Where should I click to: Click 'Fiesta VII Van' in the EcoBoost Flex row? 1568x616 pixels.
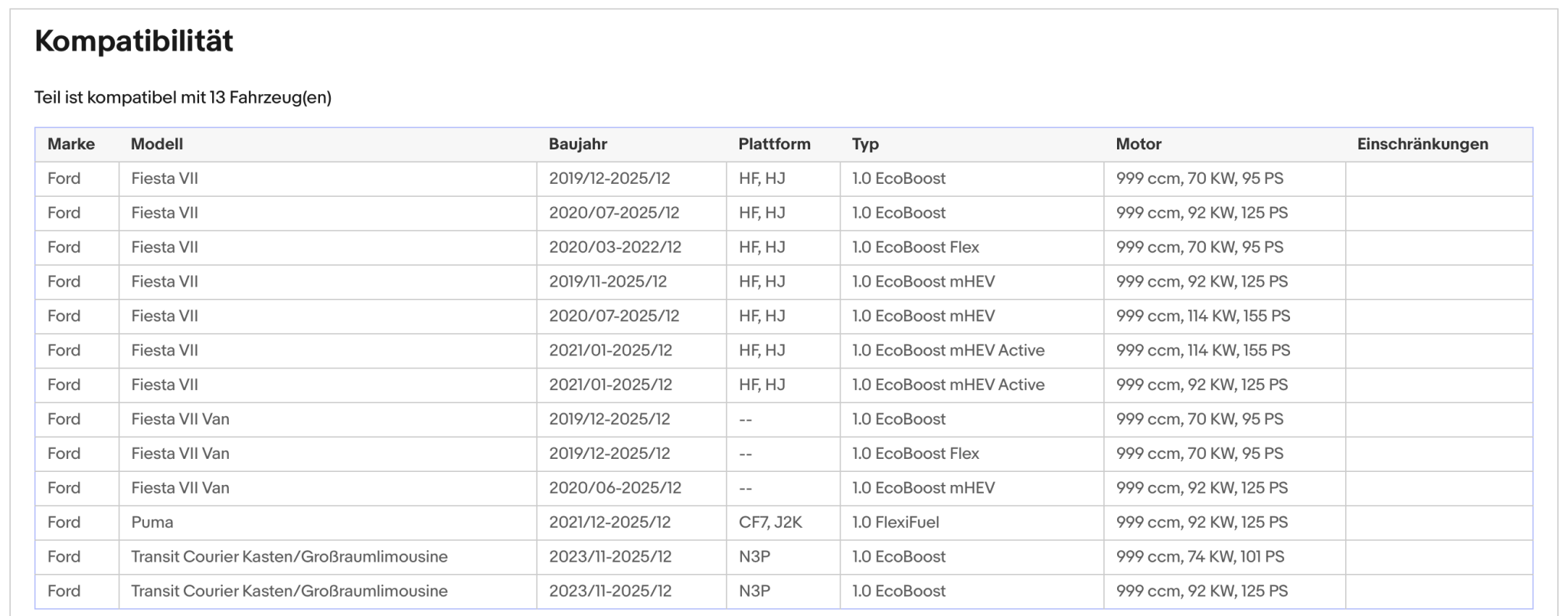[x=180, y=454]
